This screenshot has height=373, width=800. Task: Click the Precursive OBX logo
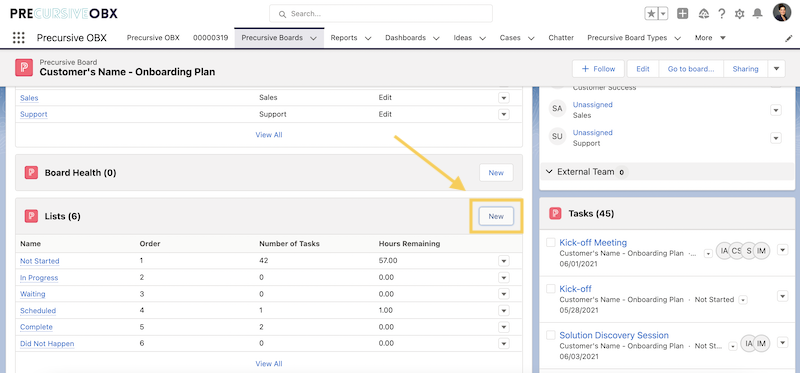click(x=64, y=14)
